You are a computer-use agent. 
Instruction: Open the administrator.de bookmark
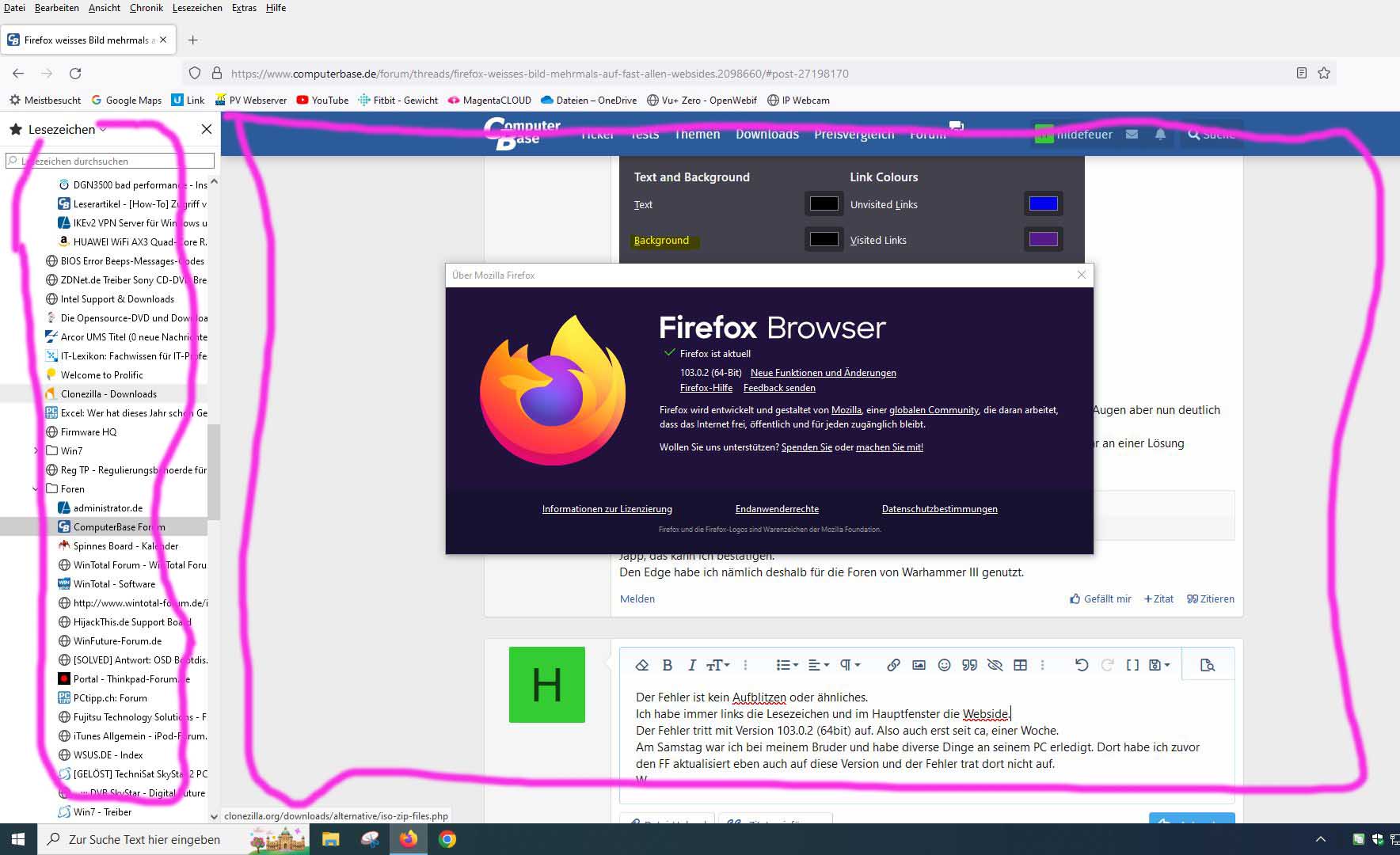108,507
